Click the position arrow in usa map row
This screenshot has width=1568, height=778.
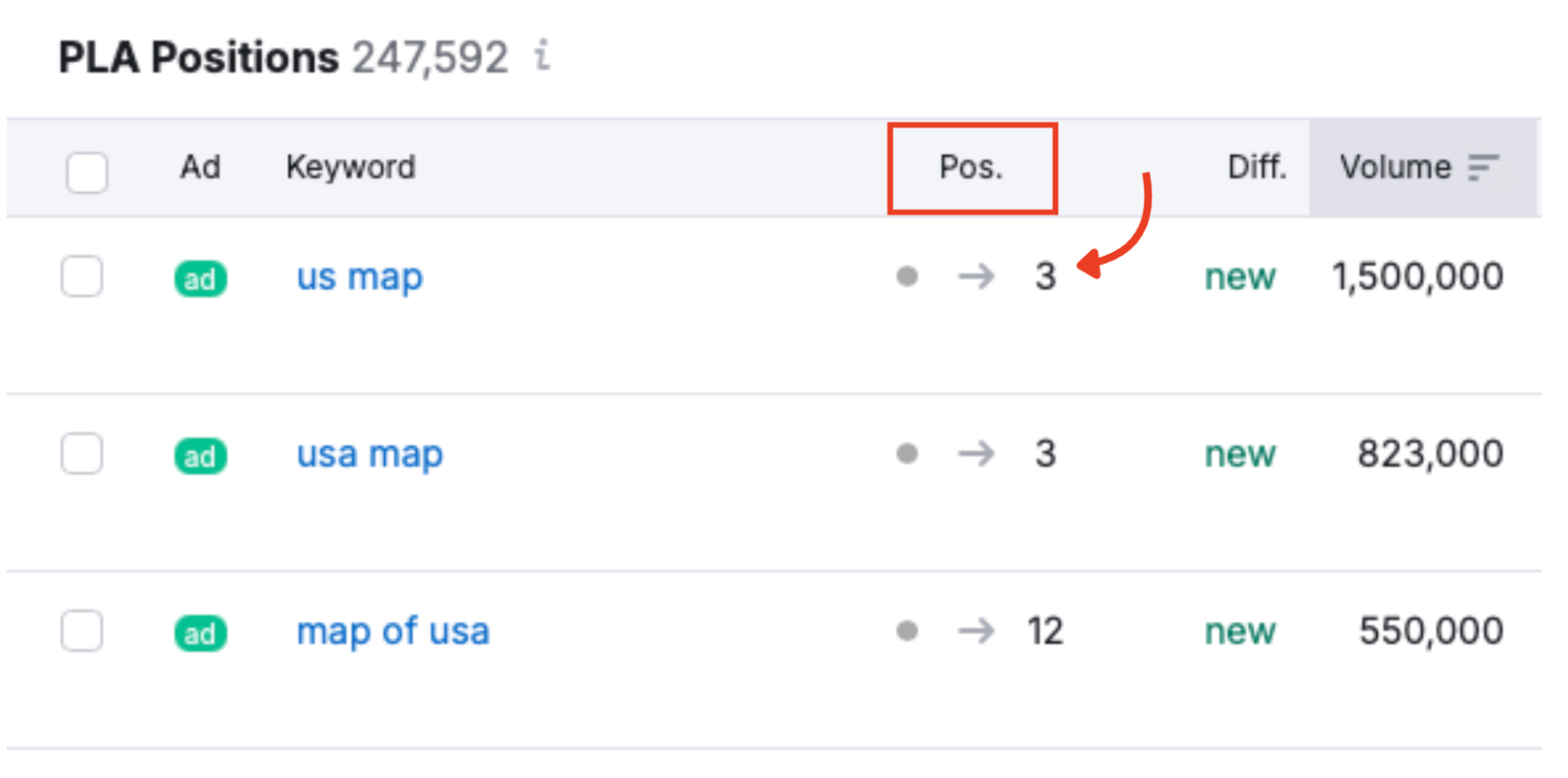click(976, 454)
